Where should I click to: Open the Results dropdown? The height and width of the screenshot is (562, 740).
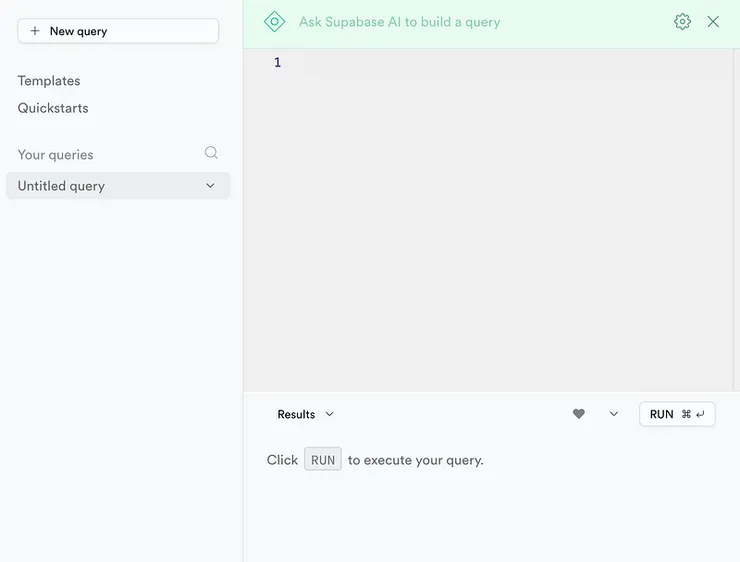(305, 414)
